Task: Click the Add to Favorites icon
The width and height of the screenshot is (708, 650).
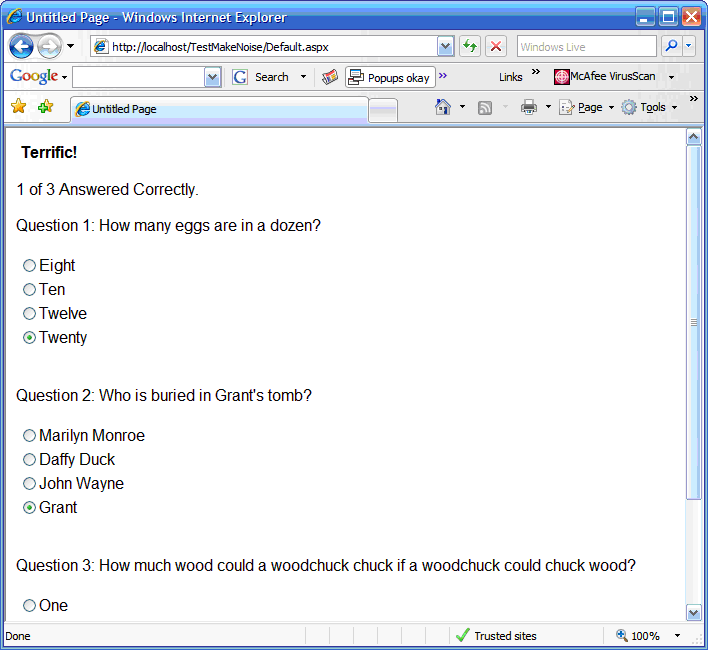Action: pyautogui.click(x=46, y=107)
